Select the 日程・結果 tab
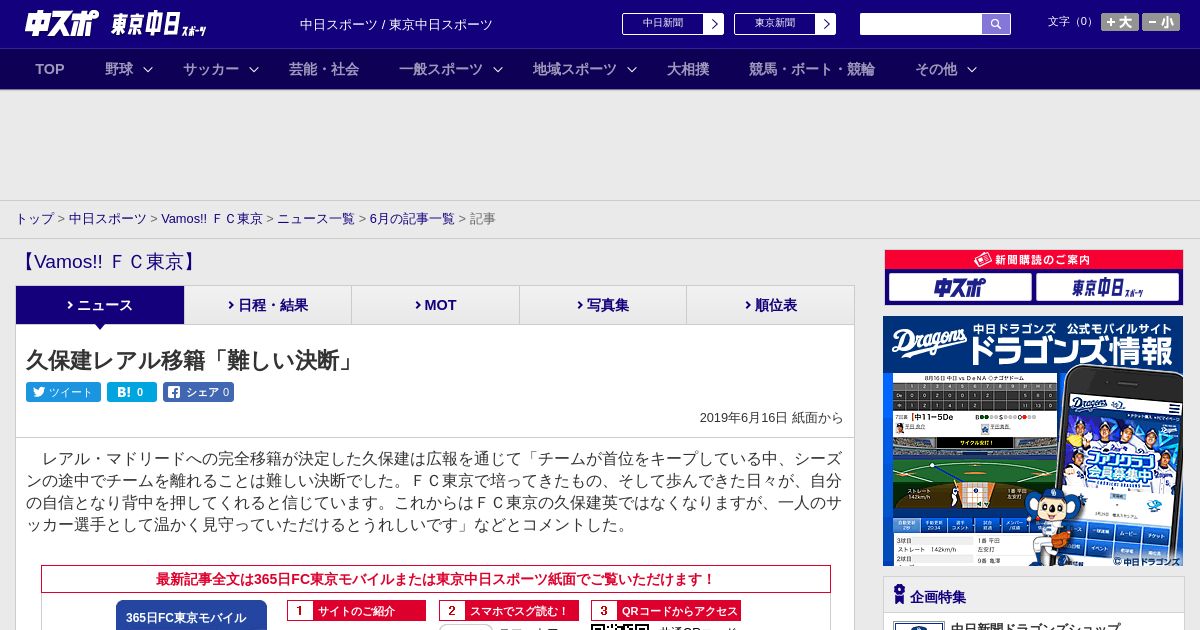The image size is (1200, 630). point(268,305)
